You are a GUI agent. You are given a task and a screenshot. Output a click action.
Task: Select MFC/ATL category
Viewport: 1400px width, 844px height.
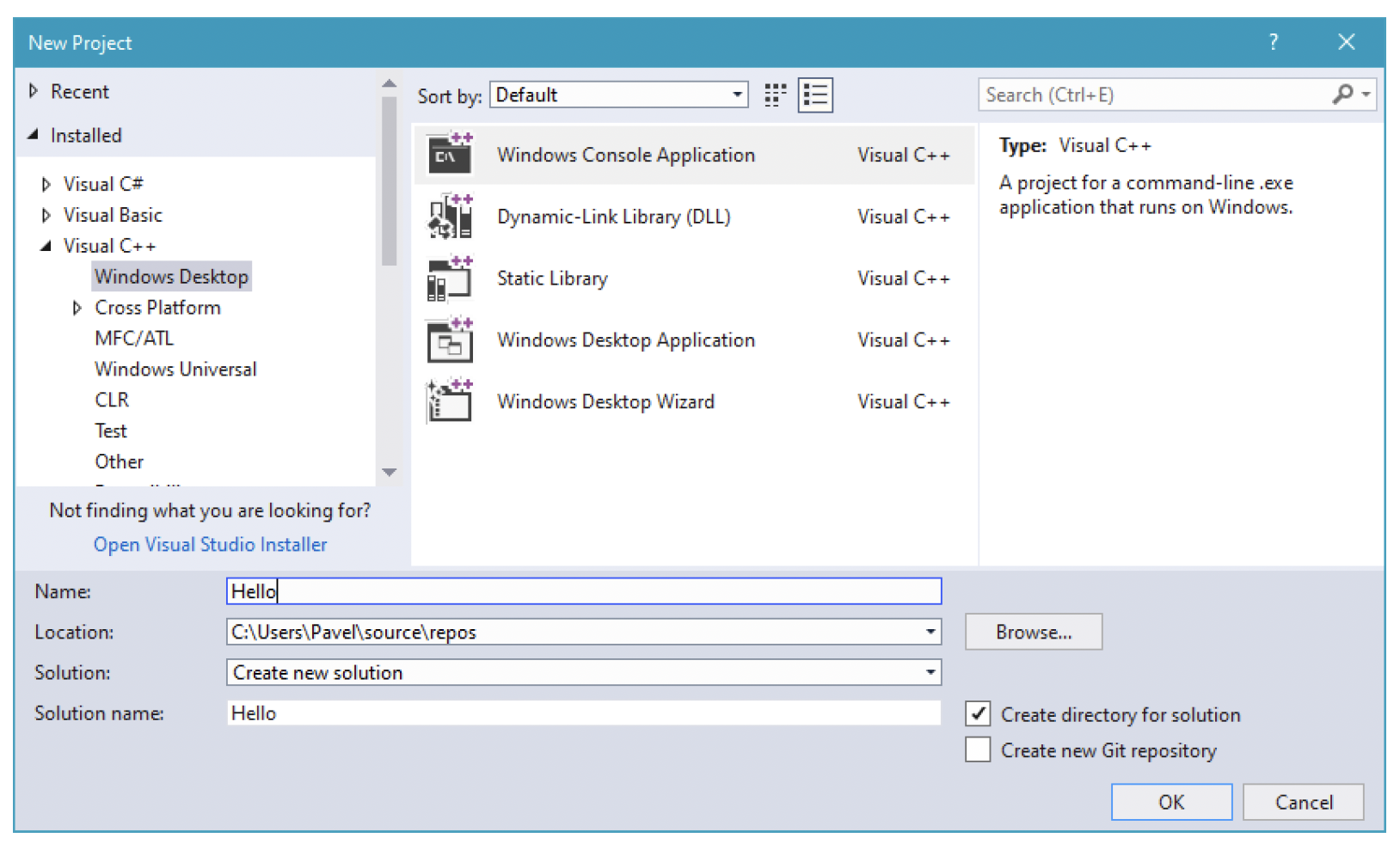134,339
